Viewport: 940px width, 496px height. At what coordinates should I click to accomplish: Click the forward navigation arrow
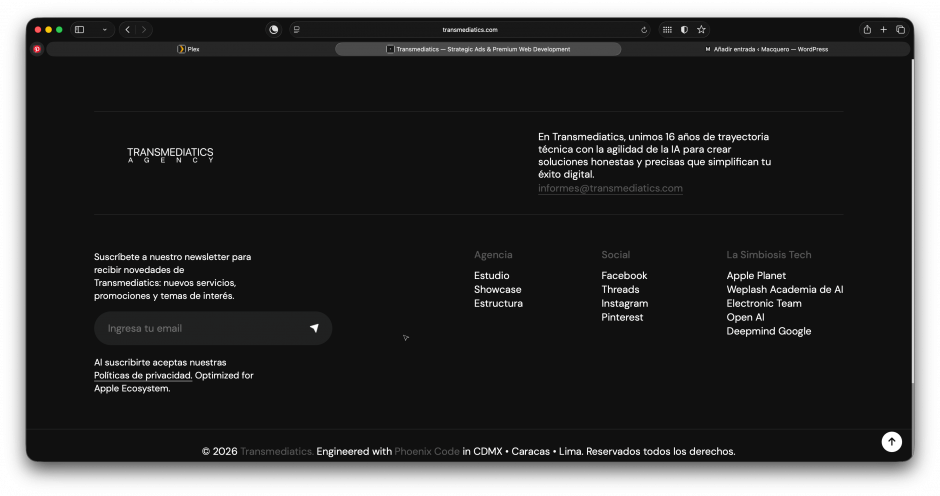144,30
